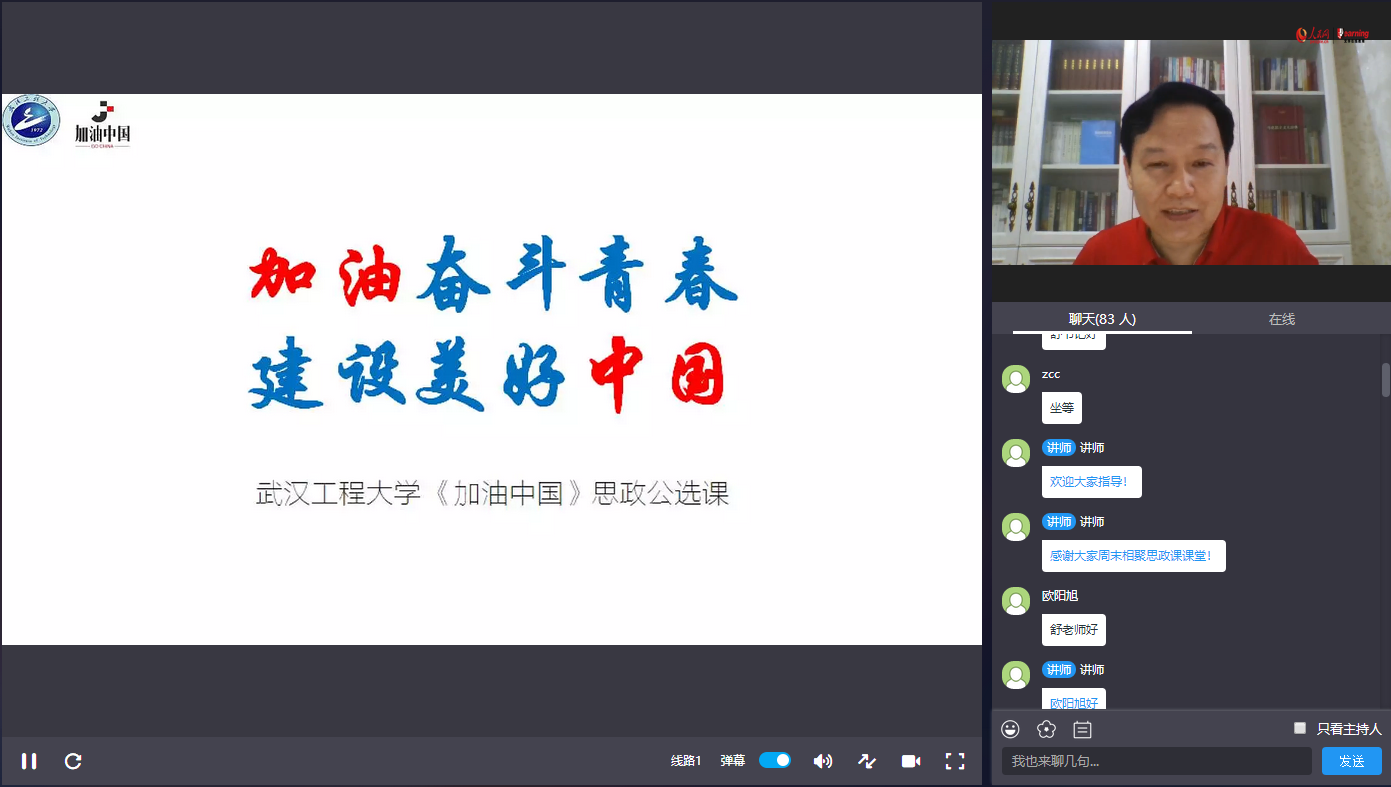The image size is (1391, 787).
Task: Toggle the 弹幕 danmaku switch
Action: [x=775, y=760]
